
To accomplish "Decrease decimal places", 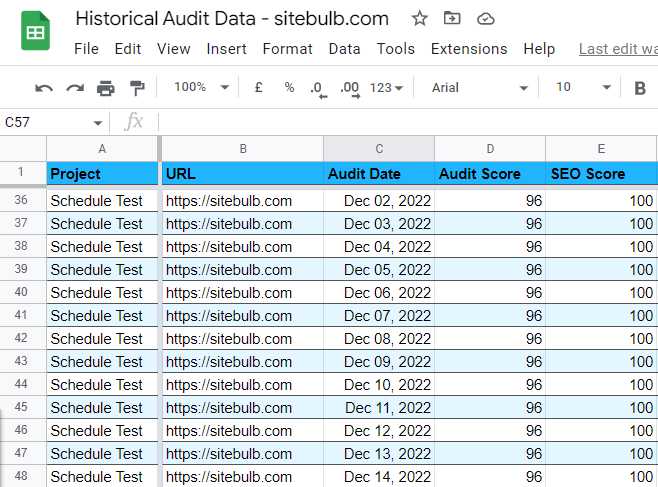I will [318, 89].
